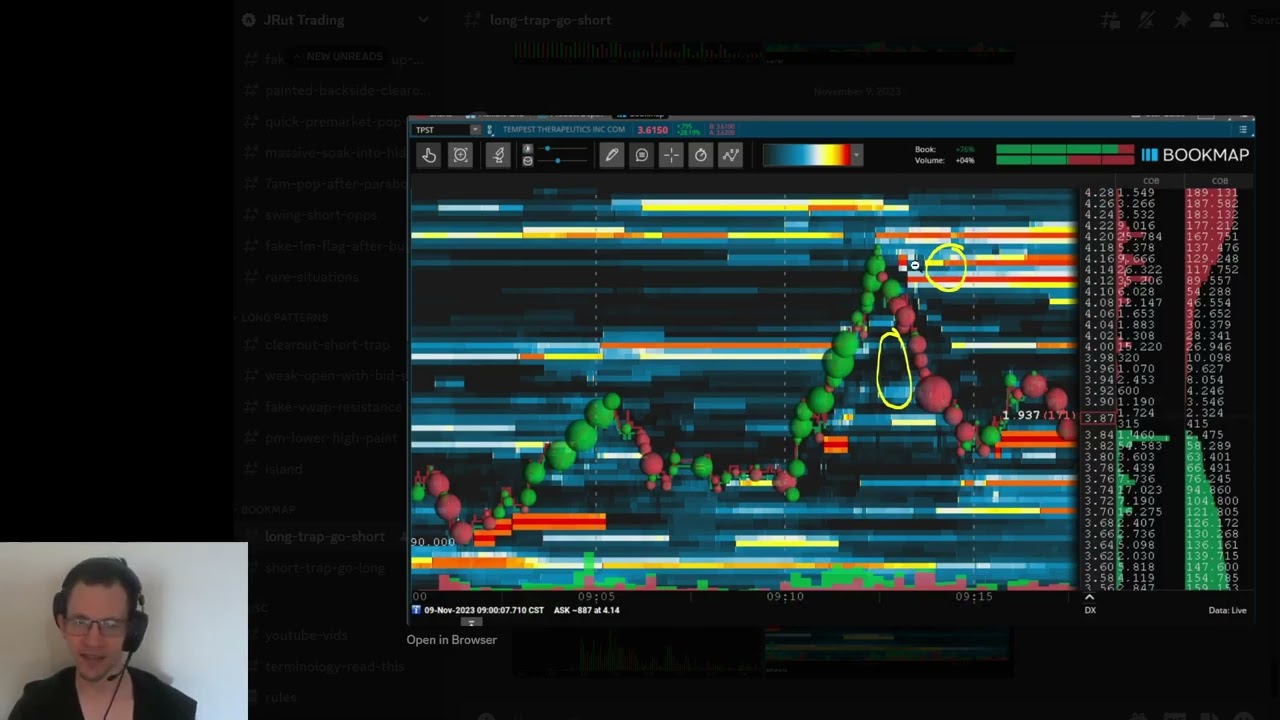The height and width of the screenshot is (720, 1280).
Task: Click the zoom-region tool in Bookmap toolbar
Action: click(460, 155)
